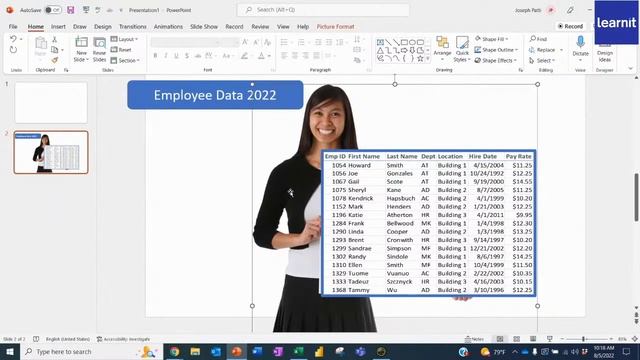Click the Record button near ribbon tabs
Image resolution: width=640 pixels, height=360 pixels.
point(570,26)
